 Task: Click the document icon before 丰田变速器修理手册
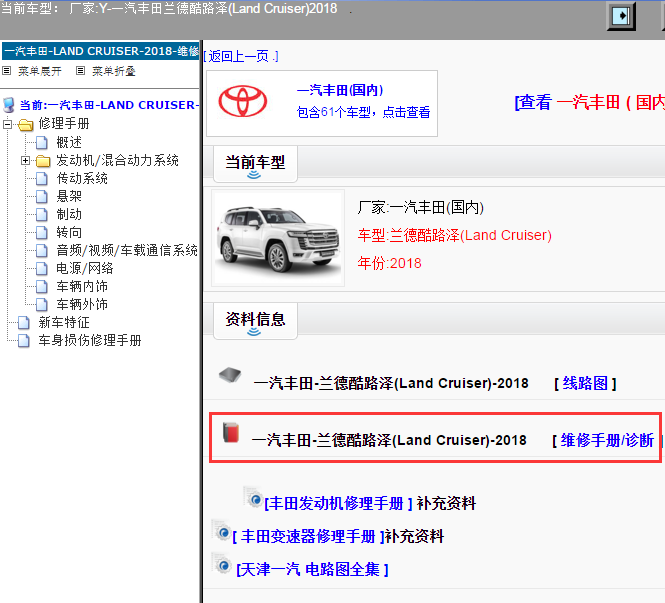pyautogui.click(x=221, y=530)
